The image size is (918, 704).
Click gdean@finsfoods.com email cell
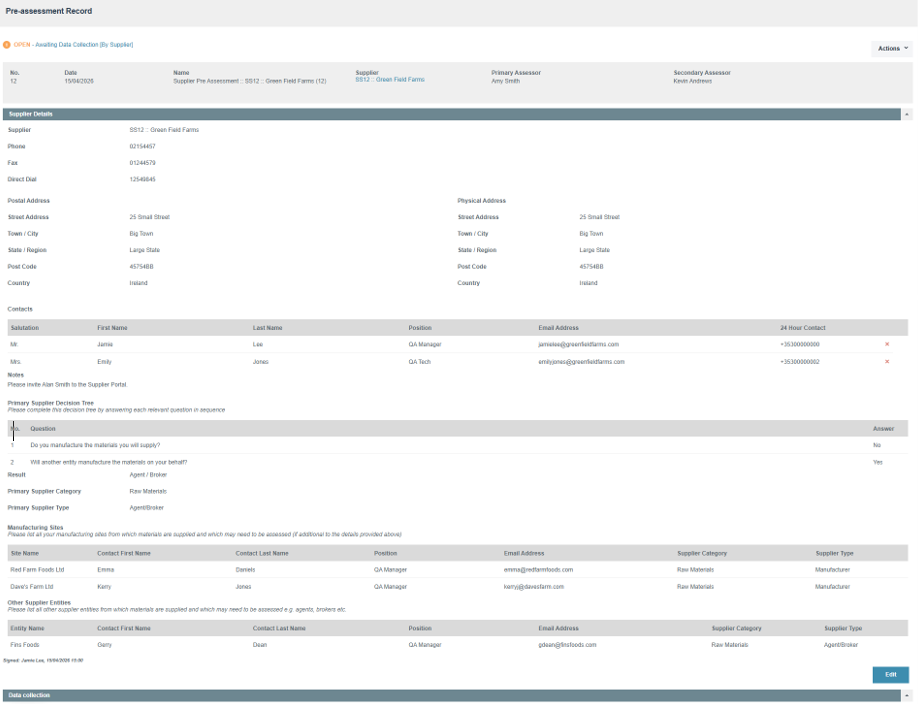click(567, 645)
